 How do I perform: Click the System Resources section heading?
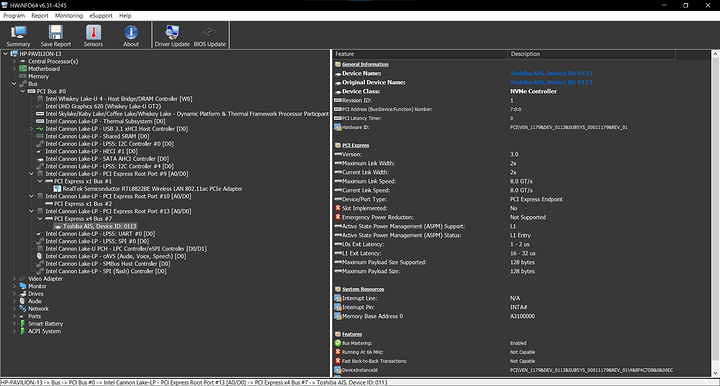(x=363, y=289)
